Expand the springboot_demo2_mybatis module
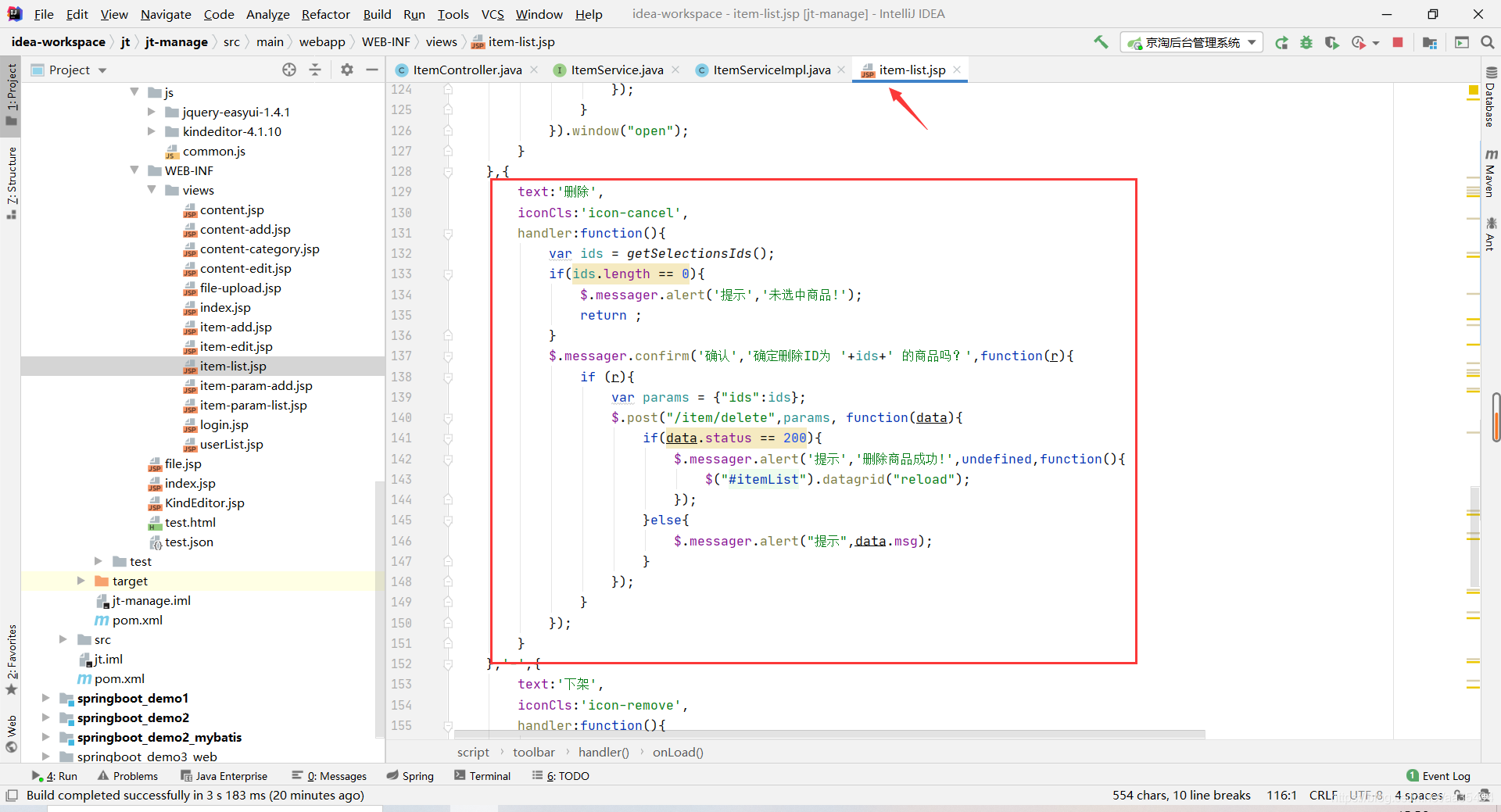The image size is (1501, 812). point(46,737)
